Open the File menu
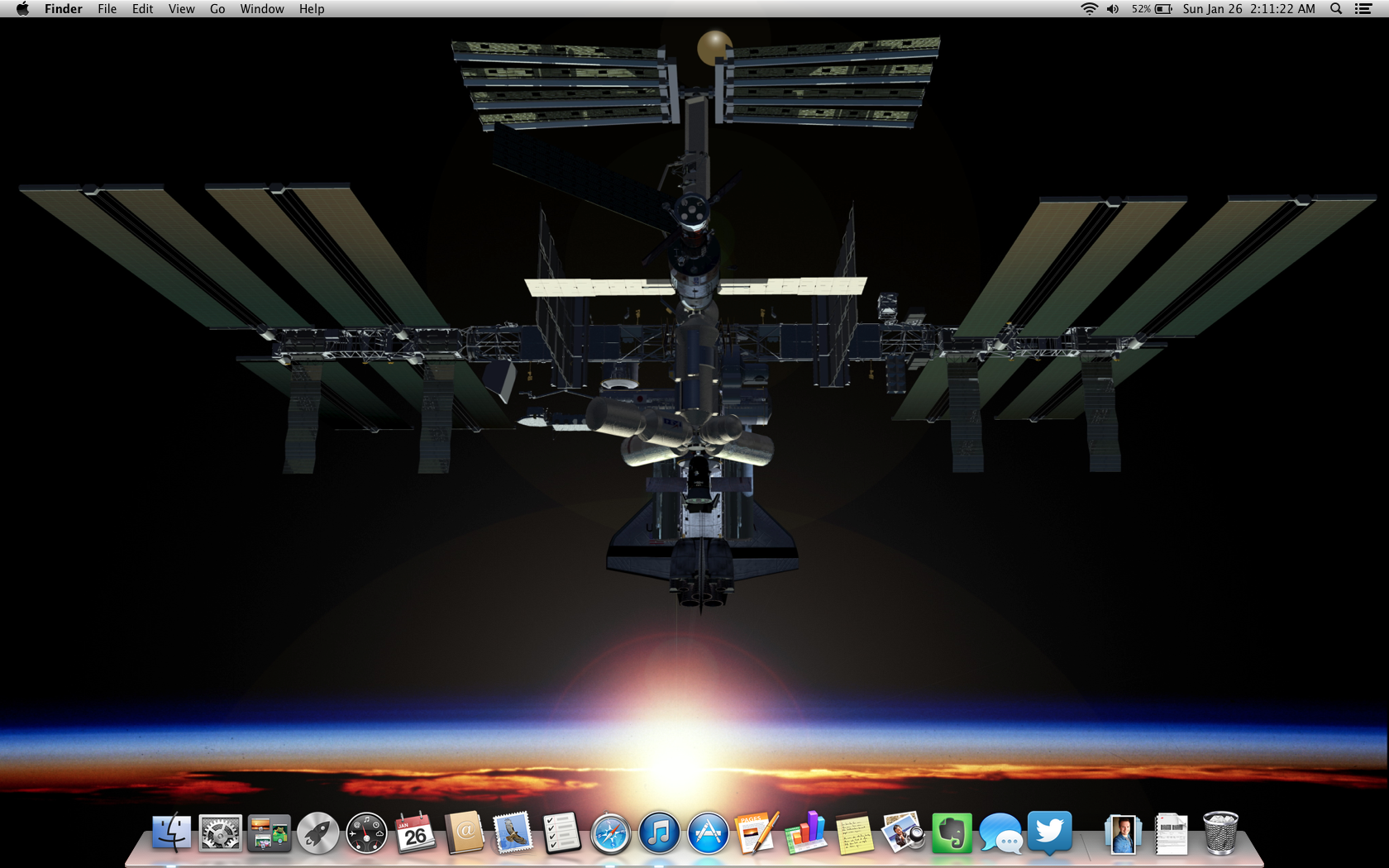 [x=107, y=9]
